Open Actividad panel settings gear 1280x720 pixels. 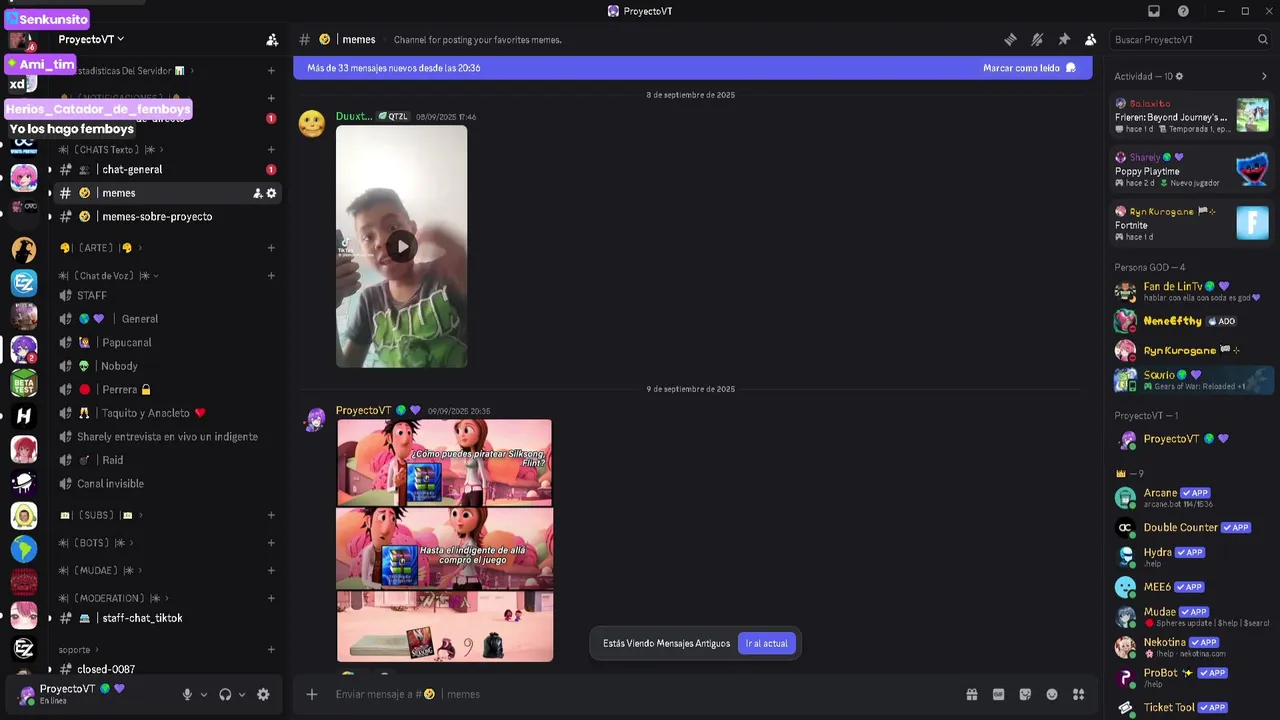(1179, 76)
